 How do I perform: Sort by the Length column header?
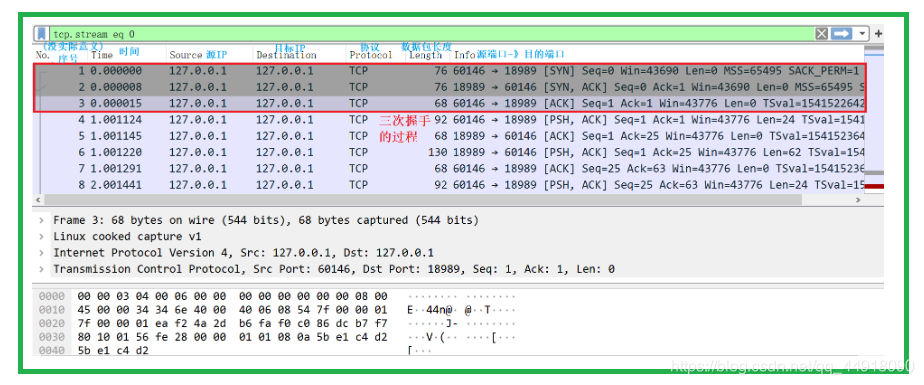[x=425, y=55]
